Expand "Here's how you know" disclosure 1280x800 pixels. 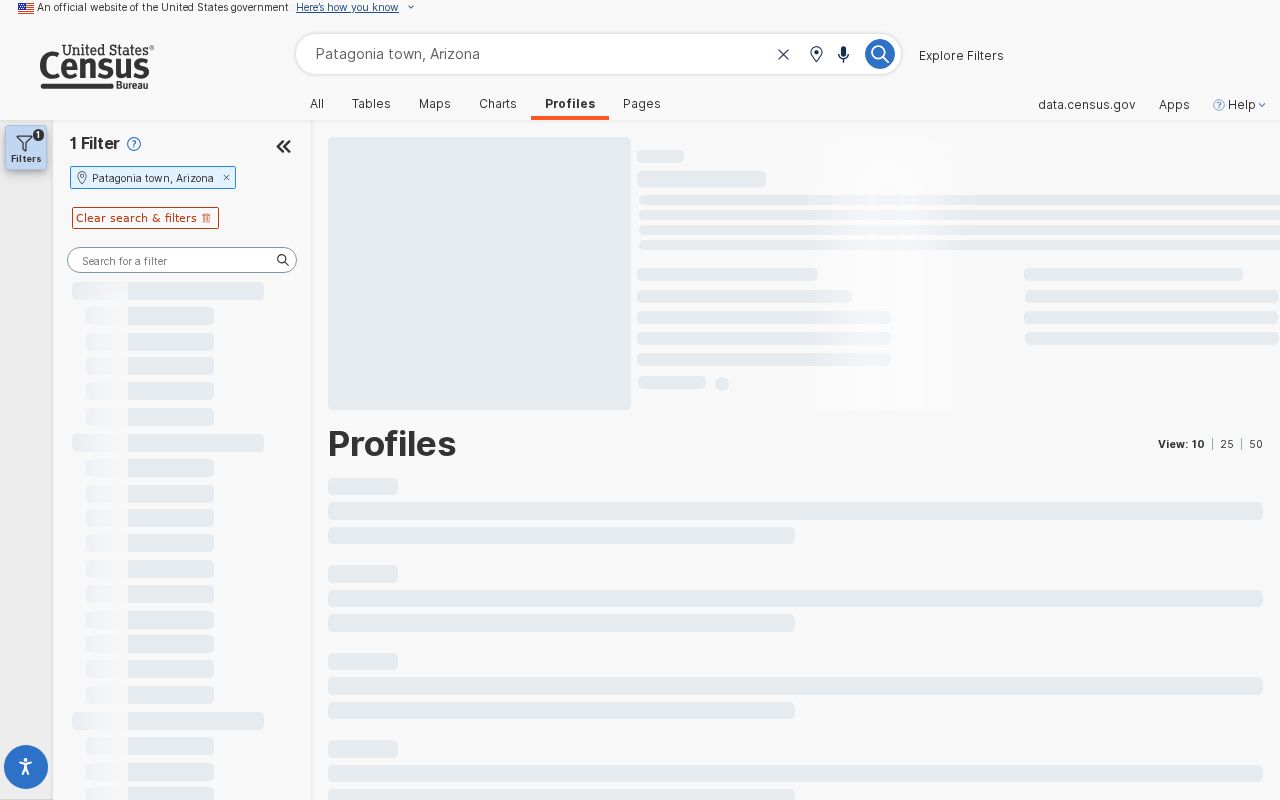tap(355, 7)
